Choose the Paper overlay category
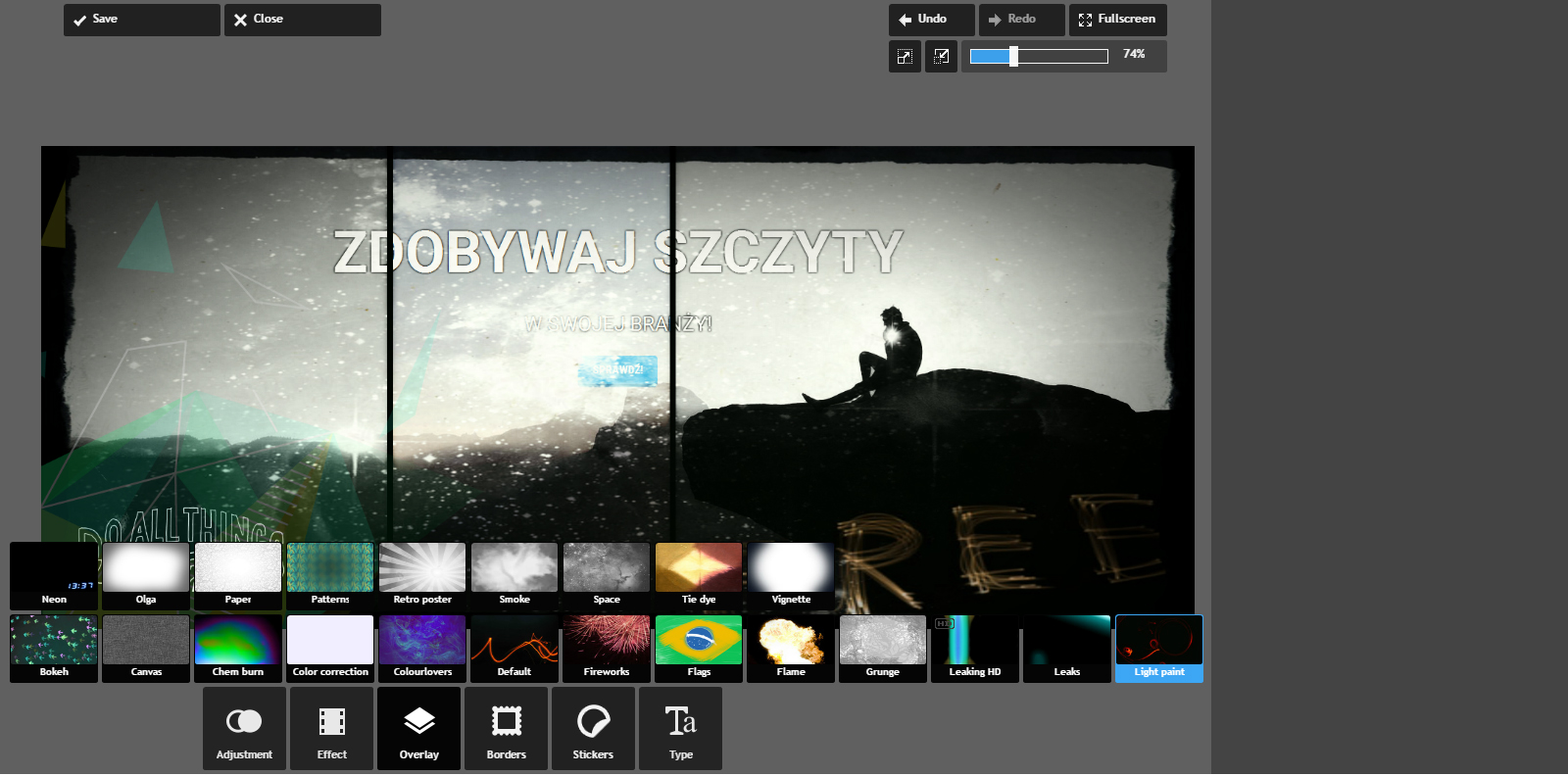The image size is (1568, 776). click(238, 576)
